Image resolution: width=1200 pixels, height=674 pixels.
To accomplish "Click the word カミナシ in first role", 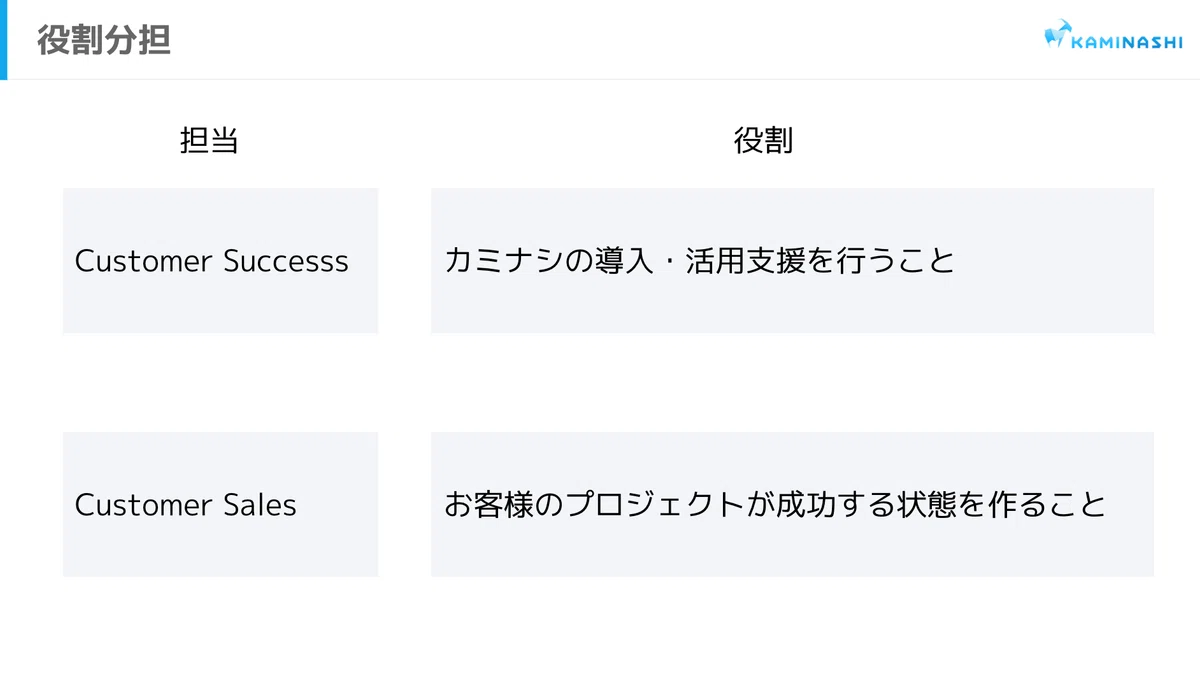I will tap(504, 261).
